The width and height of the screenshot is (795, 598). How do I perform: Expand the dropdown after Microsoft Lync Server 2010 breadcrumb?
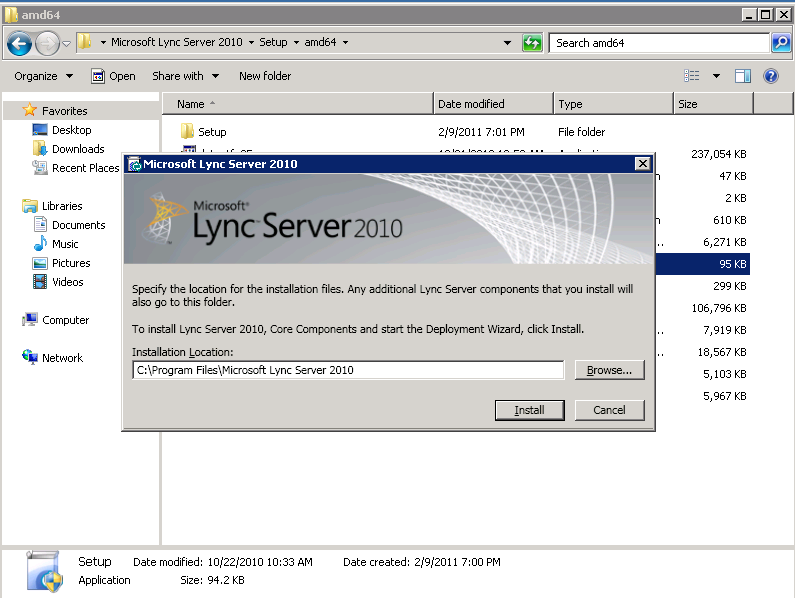(x=251, y=43)
